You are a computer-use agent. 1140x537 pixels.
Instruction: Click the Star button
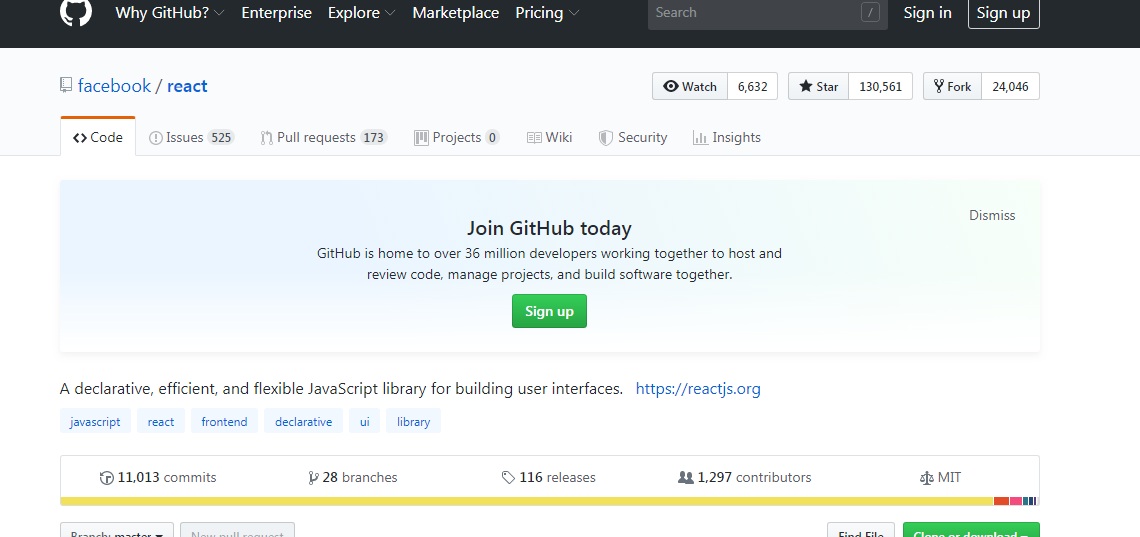[819, 86]
